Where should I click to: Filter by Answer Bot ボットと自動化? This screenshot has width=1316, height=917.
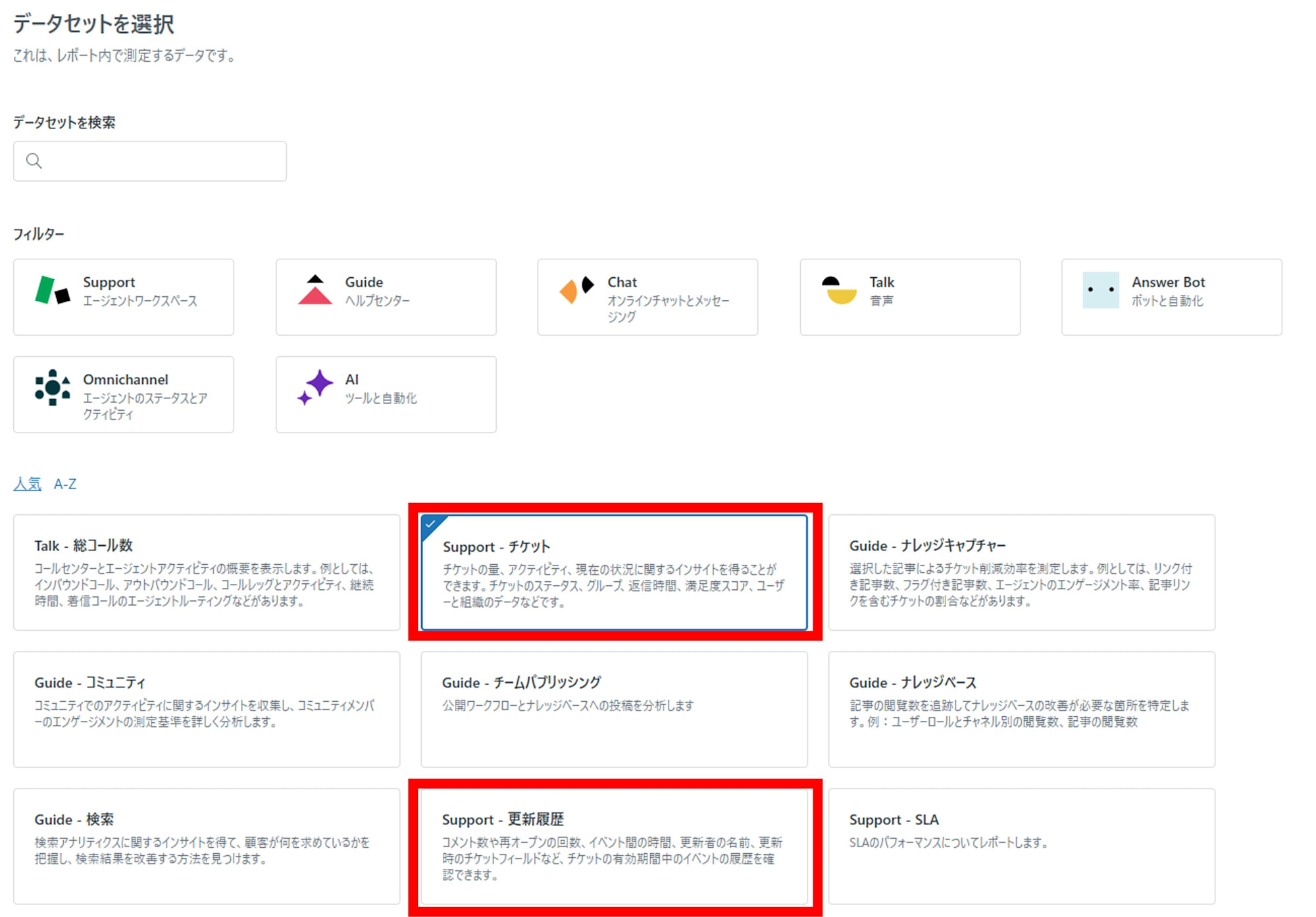(1172, 297)
